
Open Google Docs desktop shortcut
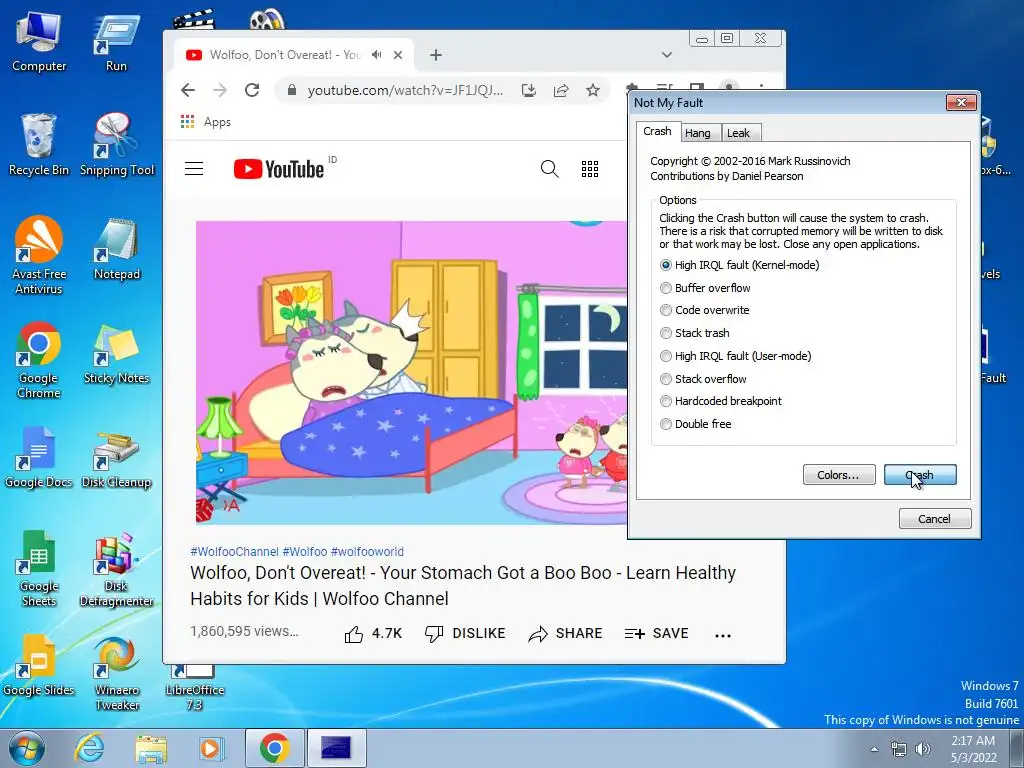pyautogui.click(x=39, y=457)
